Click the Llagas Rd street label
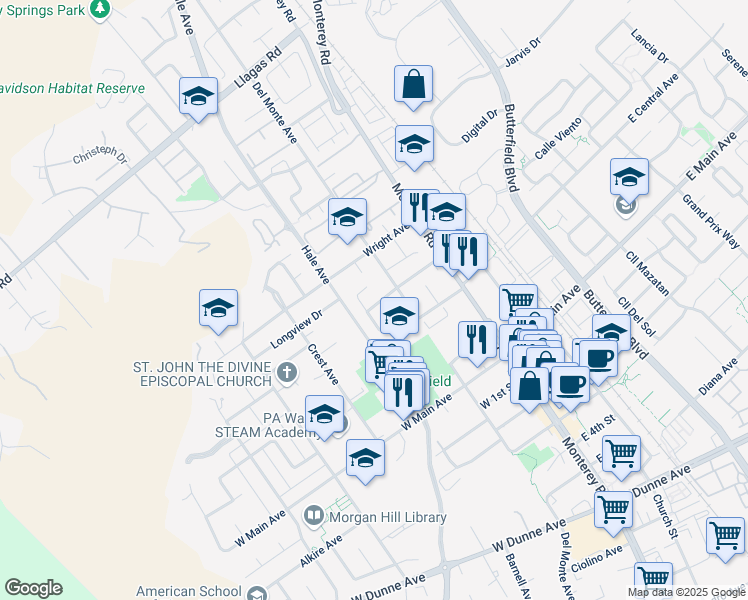748x600 pixels. [x=258, y=68]
